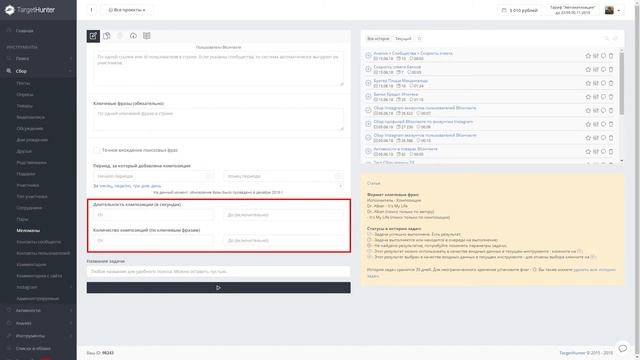Click the tariff 'Автоматизация' info button
This screenshot has height=360, width=640.
pyautogui.click(x=572, y=10)
